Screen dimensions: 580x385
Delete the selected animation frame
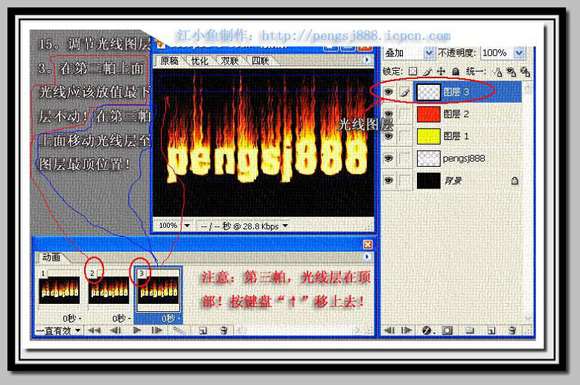(224, 330)
